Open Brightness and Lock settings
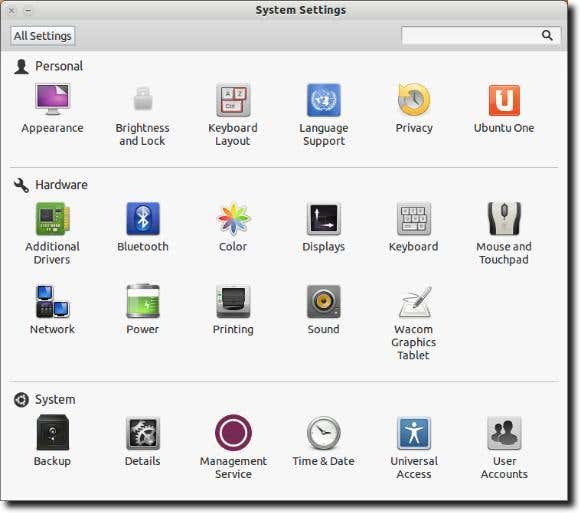580x513 pixels. 142,115
